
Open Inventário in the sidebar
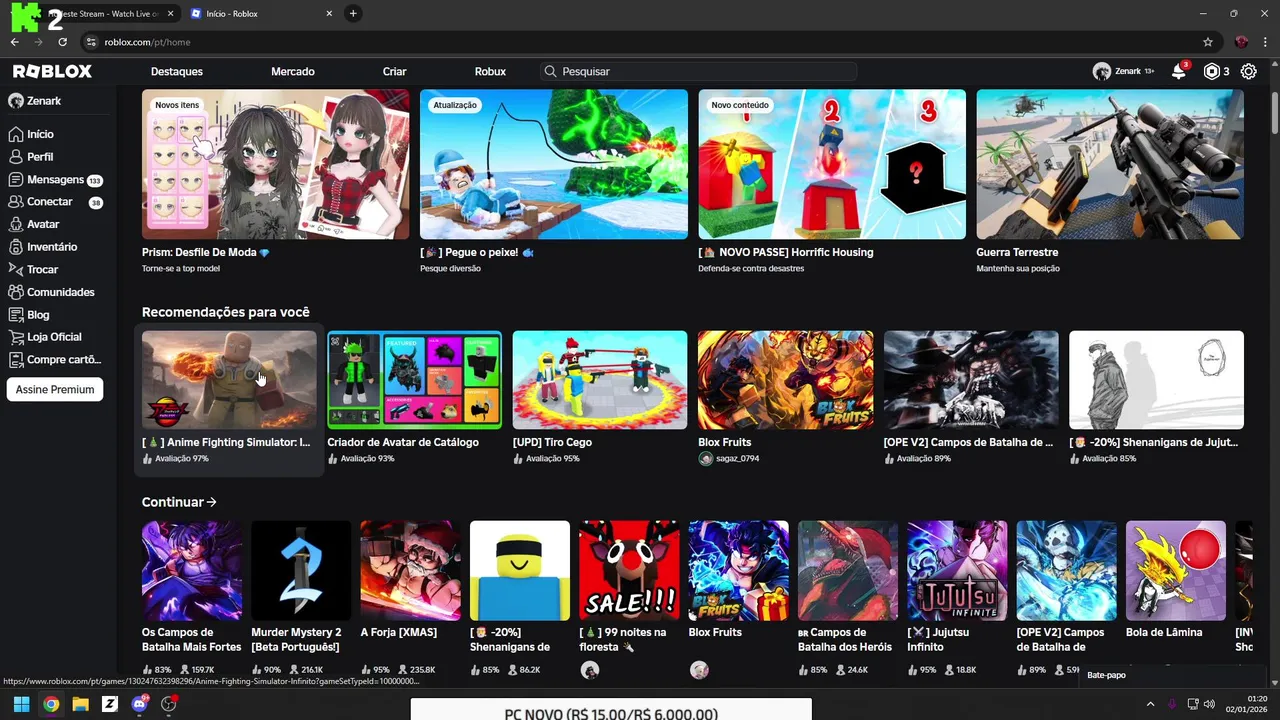52,247
